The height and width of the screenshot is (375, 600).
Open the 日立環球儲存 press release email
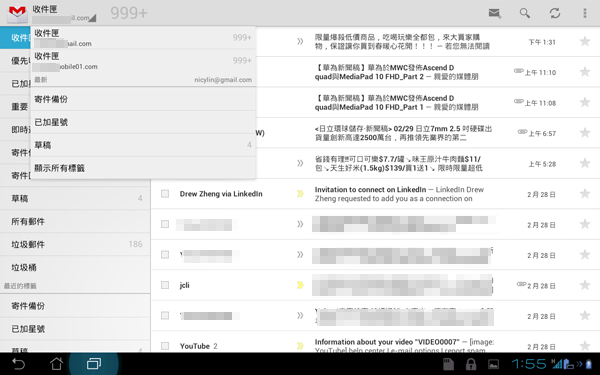[x=403, y=133]
